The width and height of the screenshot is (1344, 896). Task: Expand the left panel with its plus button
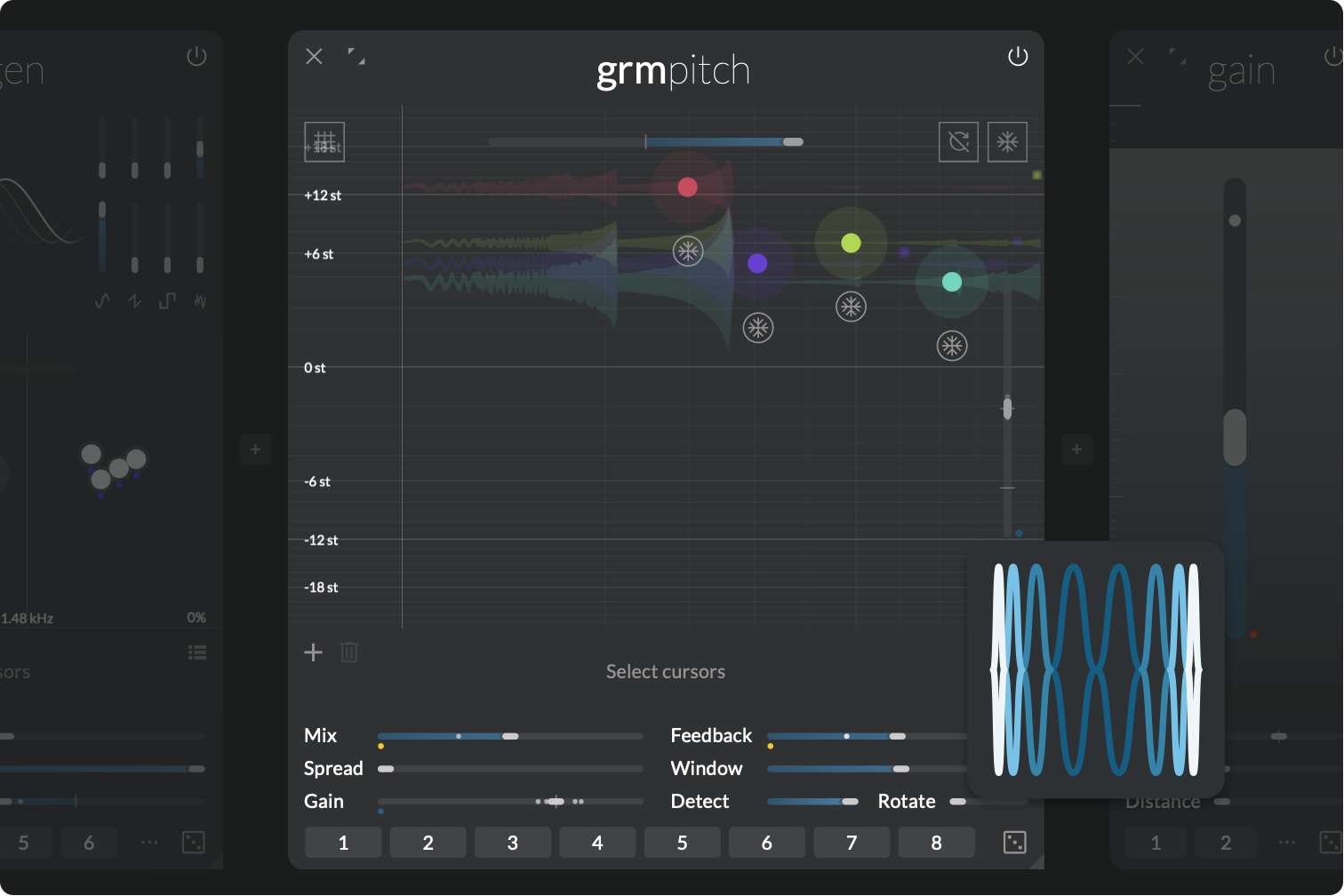(x=255, y=450)
